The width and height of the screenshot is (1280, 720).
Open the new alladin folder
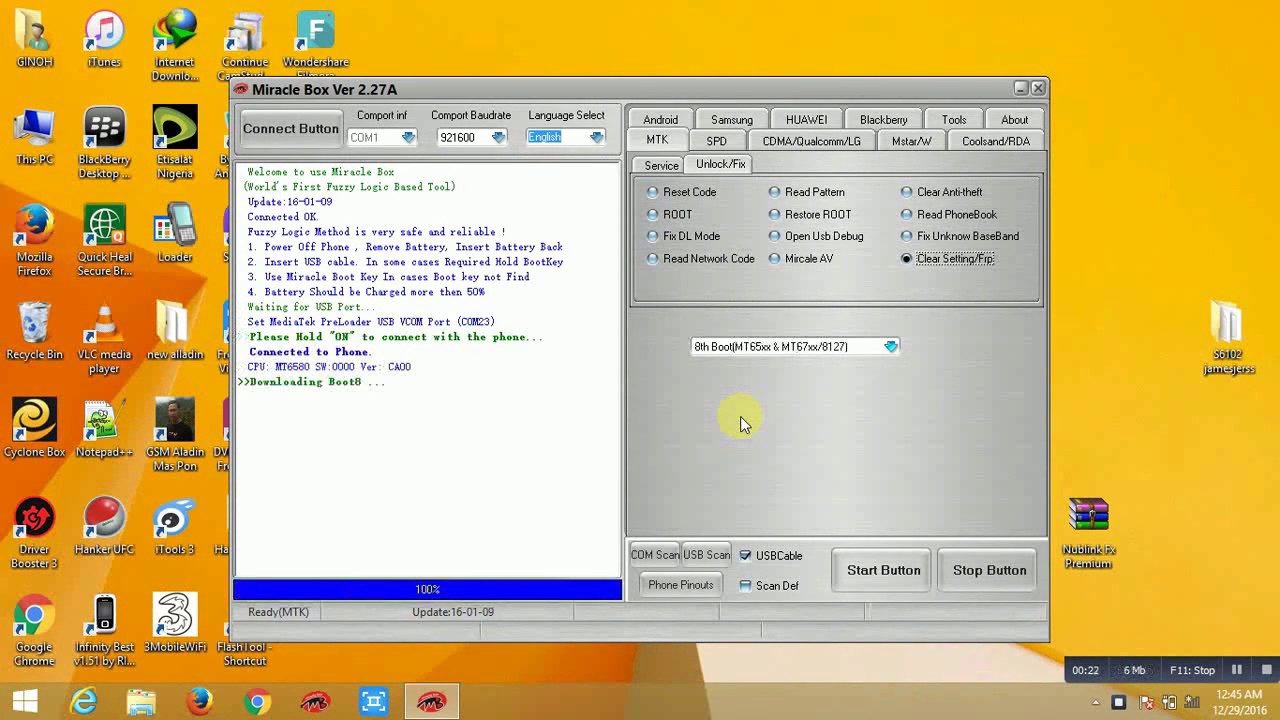[x=175, y=332]
